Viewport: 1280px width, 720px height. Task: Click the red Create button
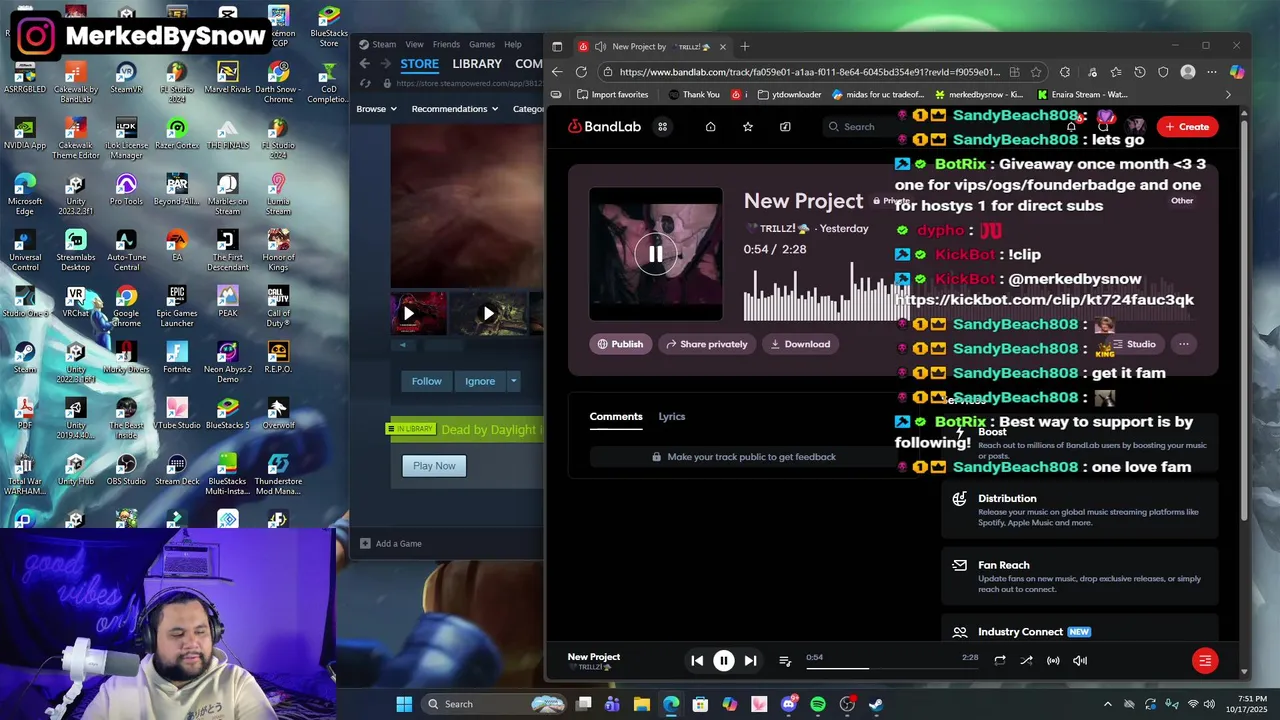[x=1188, y=127]
